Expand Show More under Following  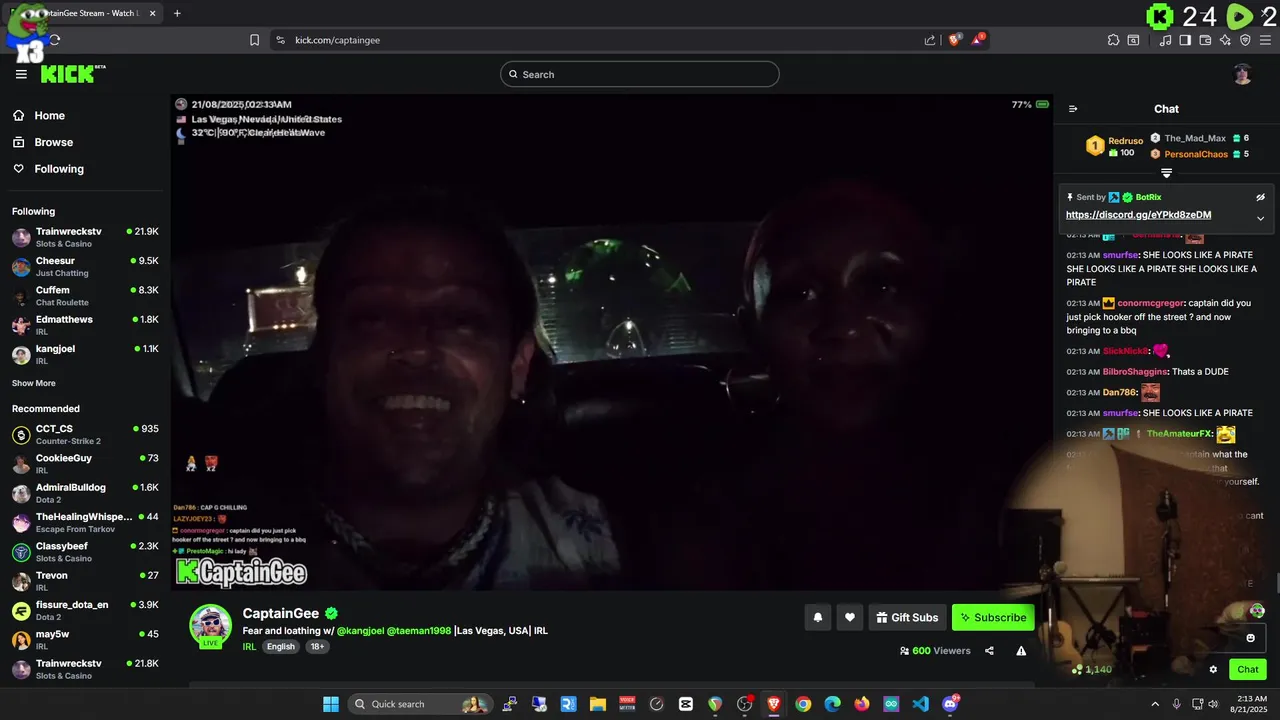[x=33, y=383]
